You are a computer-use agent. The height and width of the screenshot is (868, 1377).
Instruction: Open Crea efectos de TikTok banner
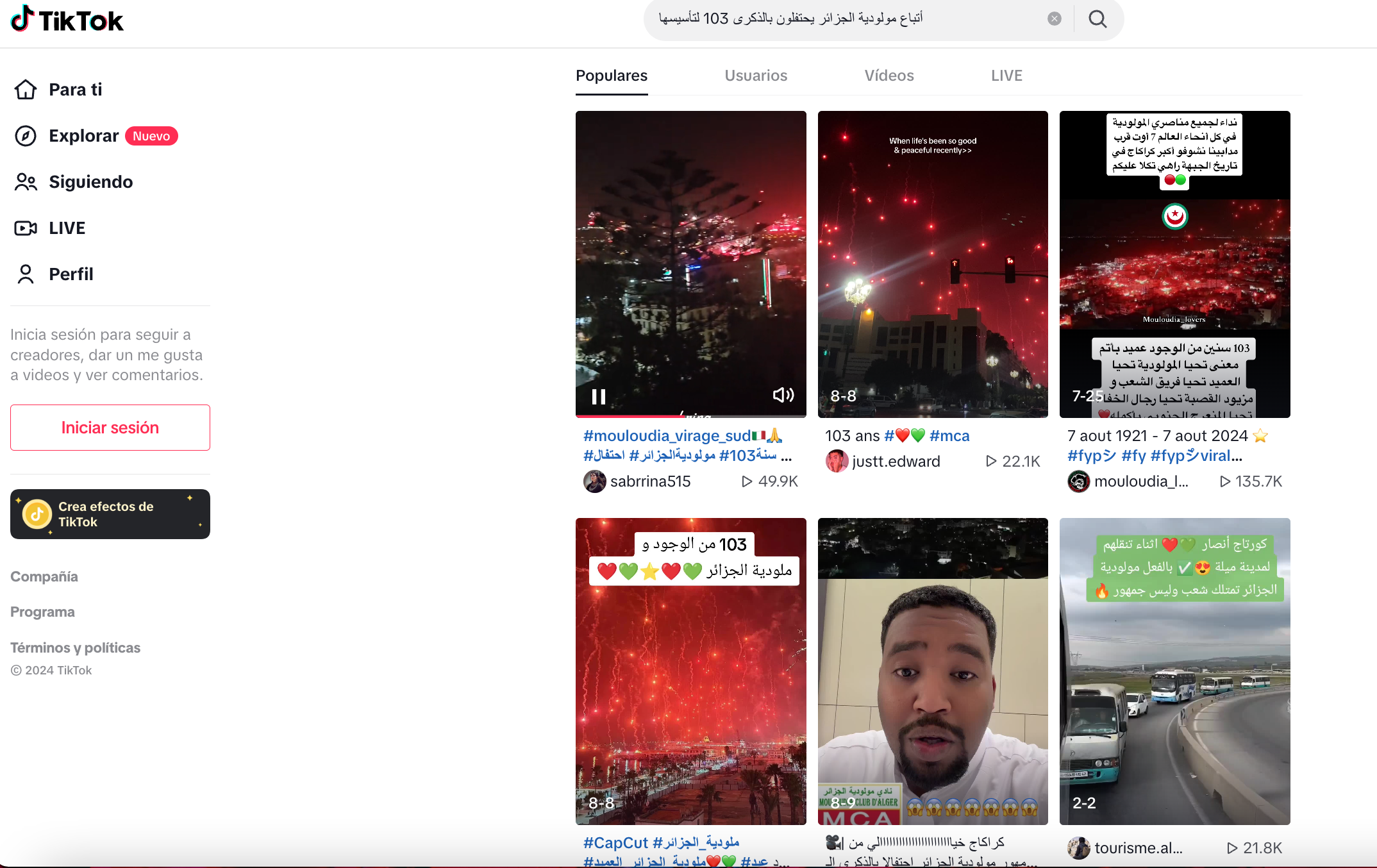110,514
